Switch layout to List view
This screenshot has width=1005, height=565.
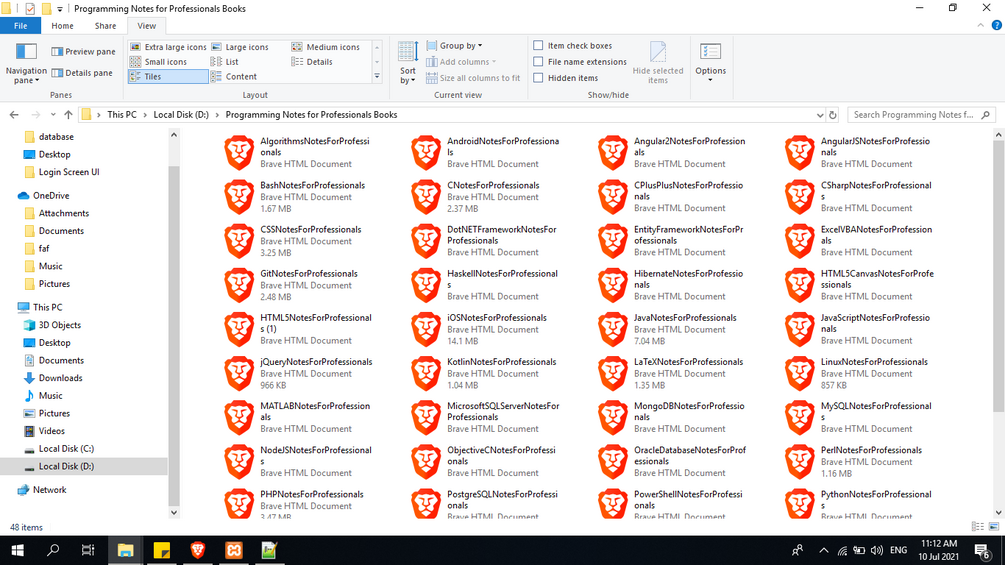(x=225, y=61)
